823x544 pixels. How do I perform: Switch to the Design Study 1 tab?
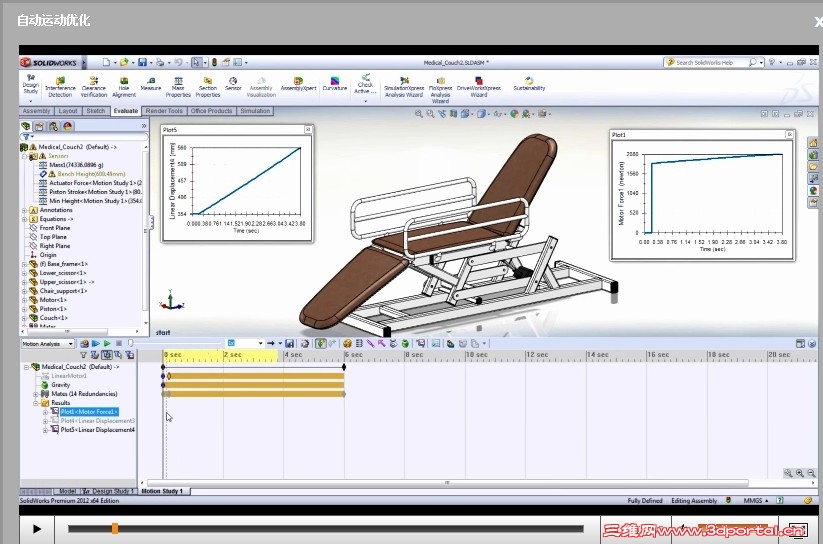pos(109,491)
